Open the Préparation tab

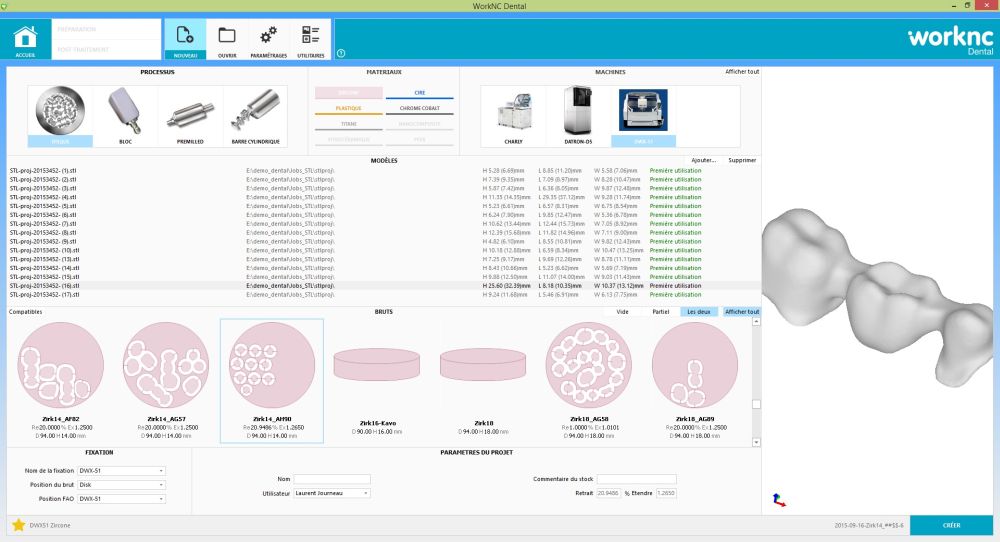106,29
